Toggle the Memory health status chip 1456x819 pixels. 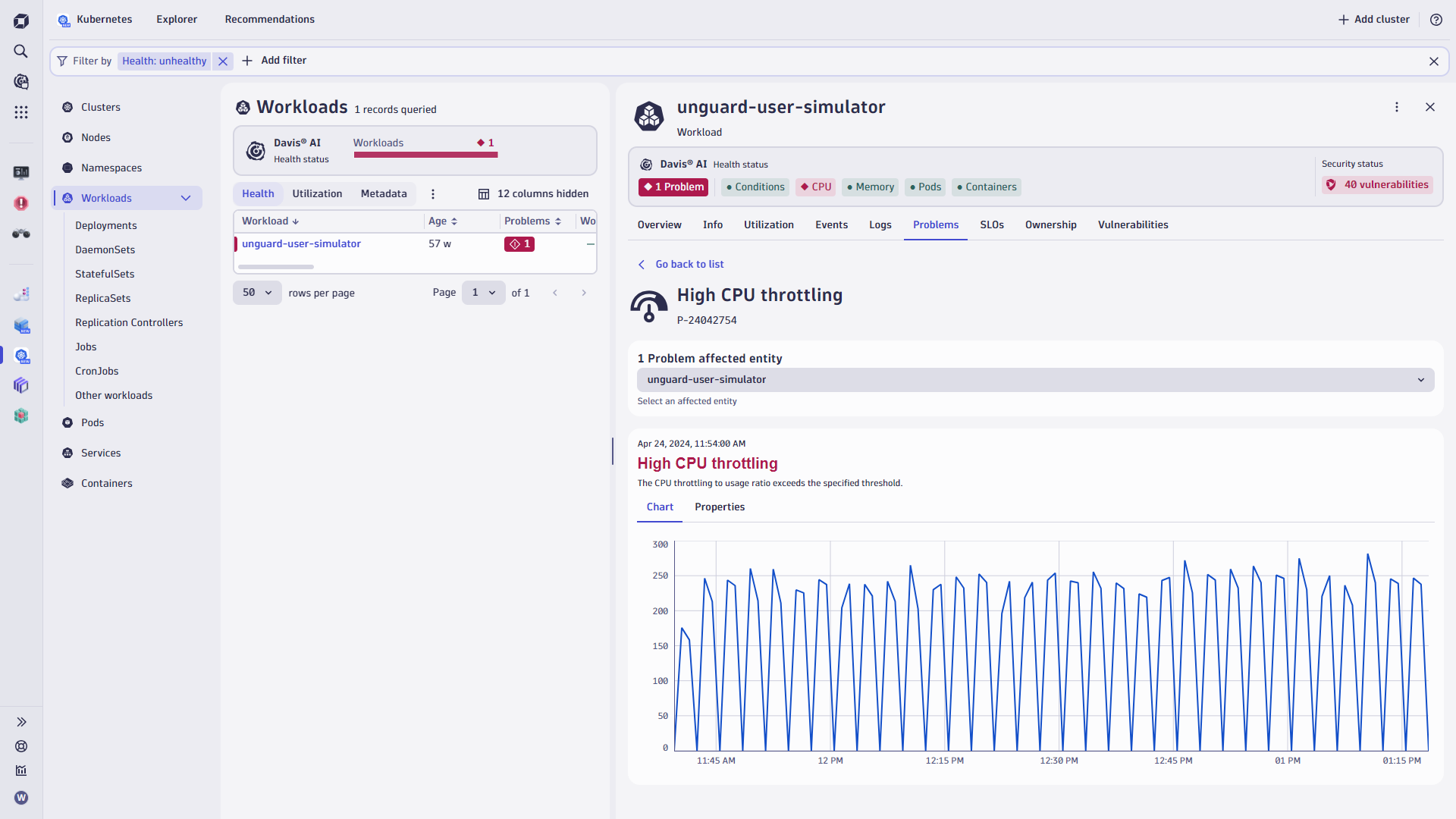869,187
